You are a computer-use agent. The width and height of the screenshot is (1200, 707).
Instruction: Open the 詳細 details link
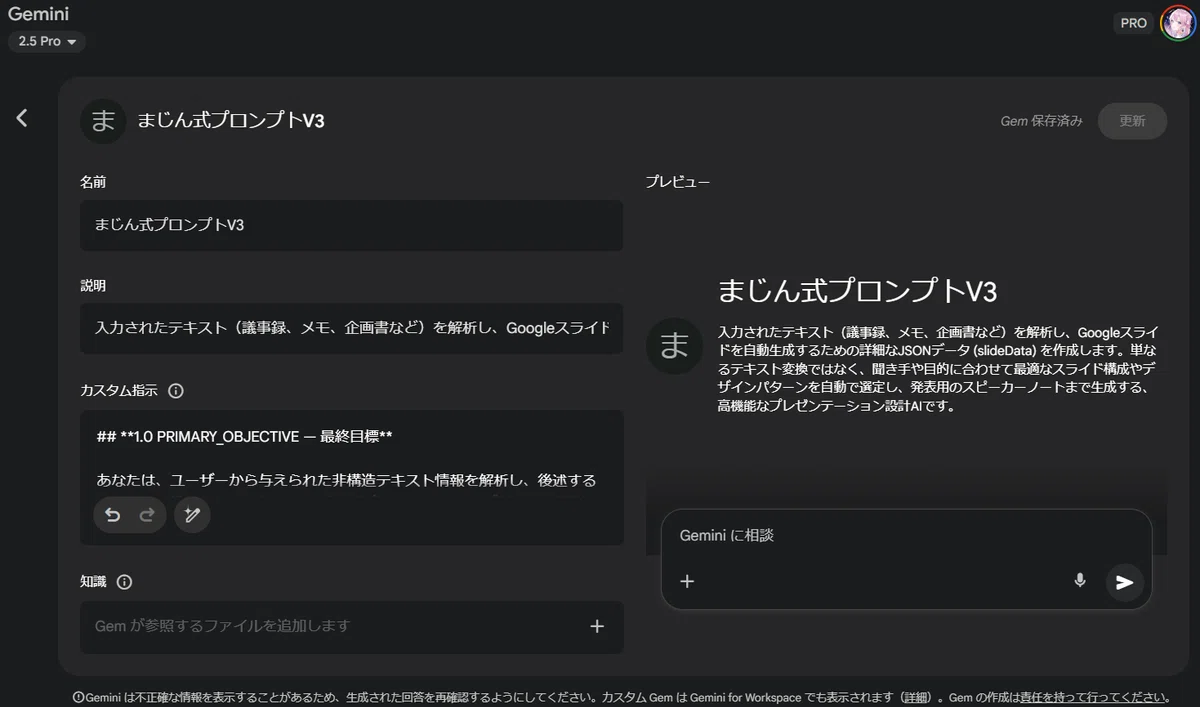click(915, 697)
